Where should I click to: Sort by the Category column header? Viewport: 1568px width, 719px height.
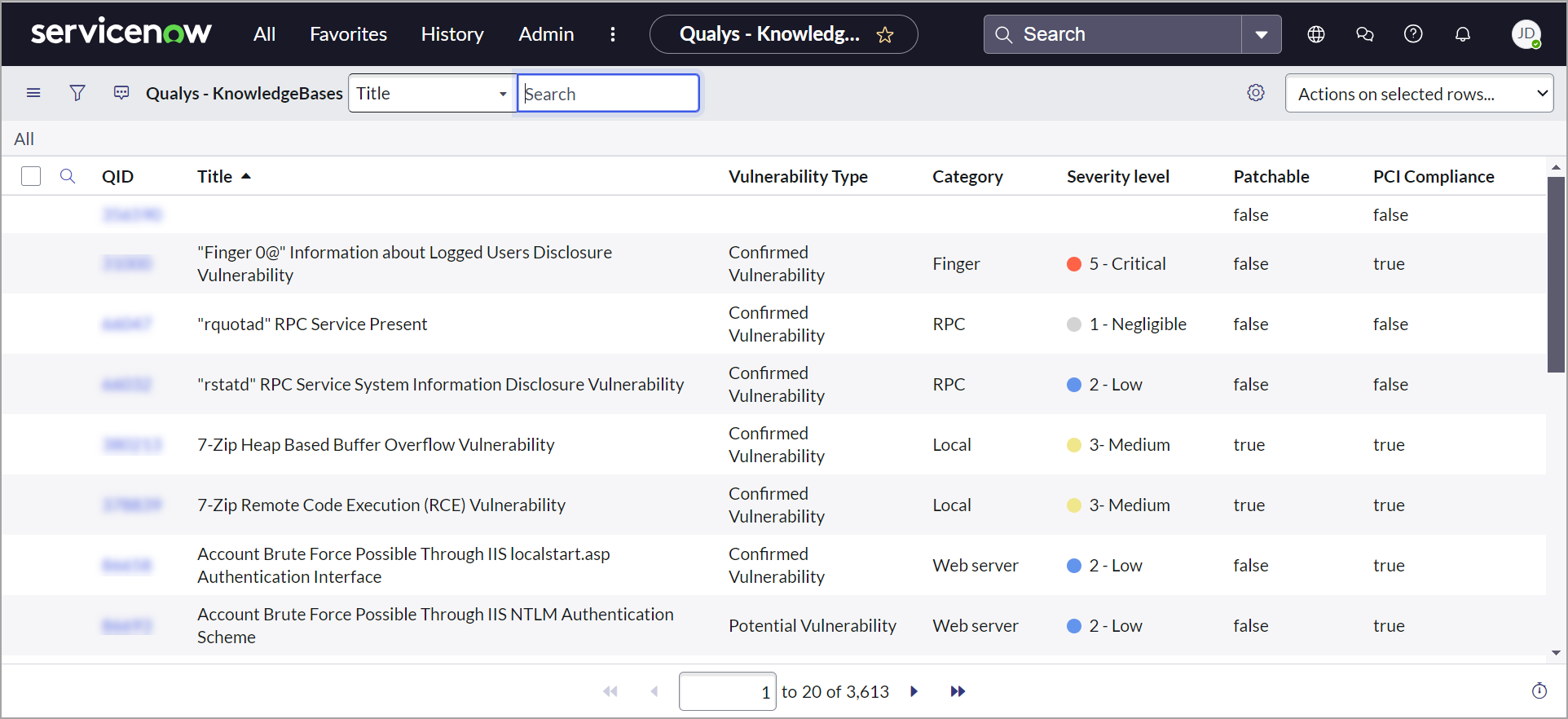pyautogui.click(x=967, y=176)
